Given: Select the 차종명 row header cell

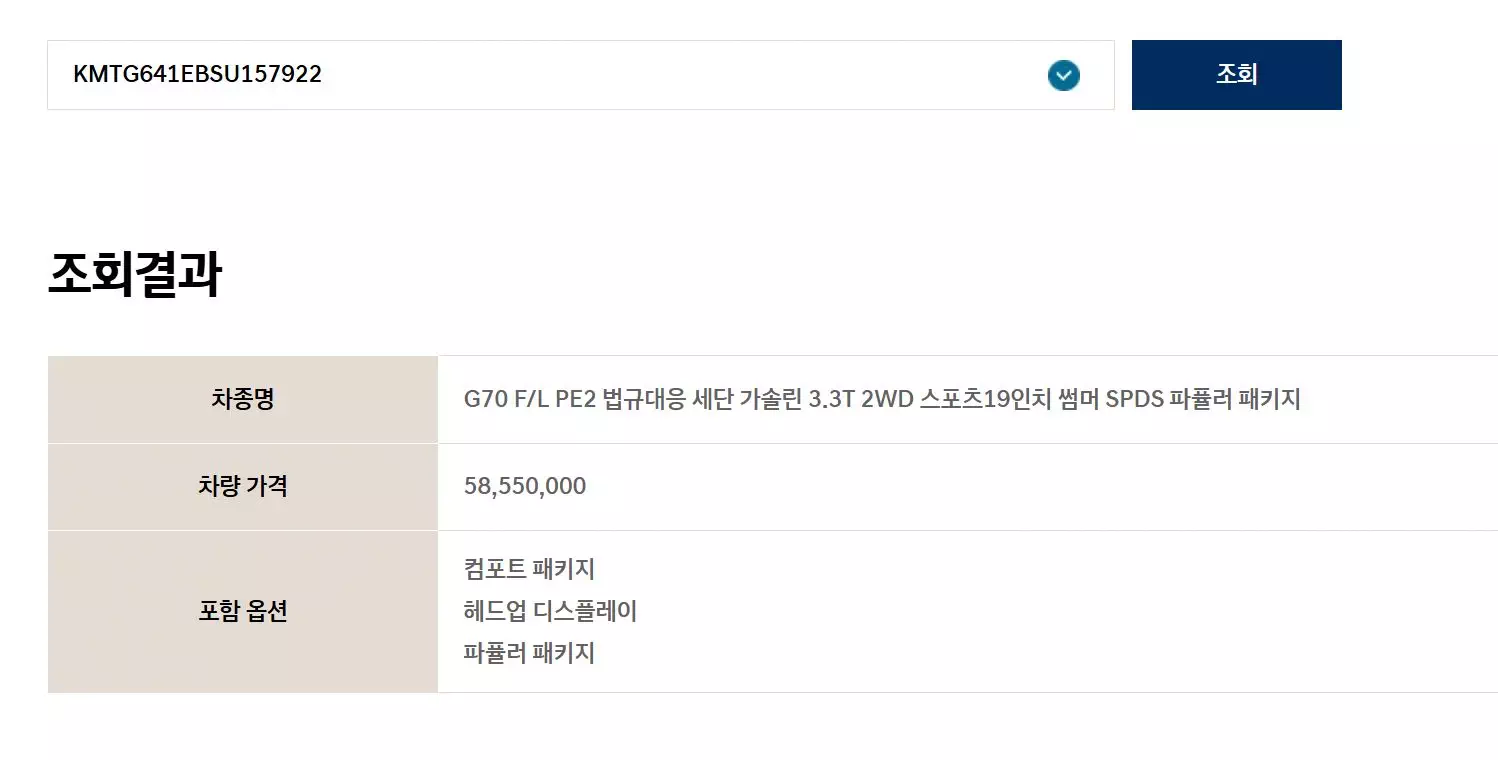Looking at the screenshot, I should point(242,400).
